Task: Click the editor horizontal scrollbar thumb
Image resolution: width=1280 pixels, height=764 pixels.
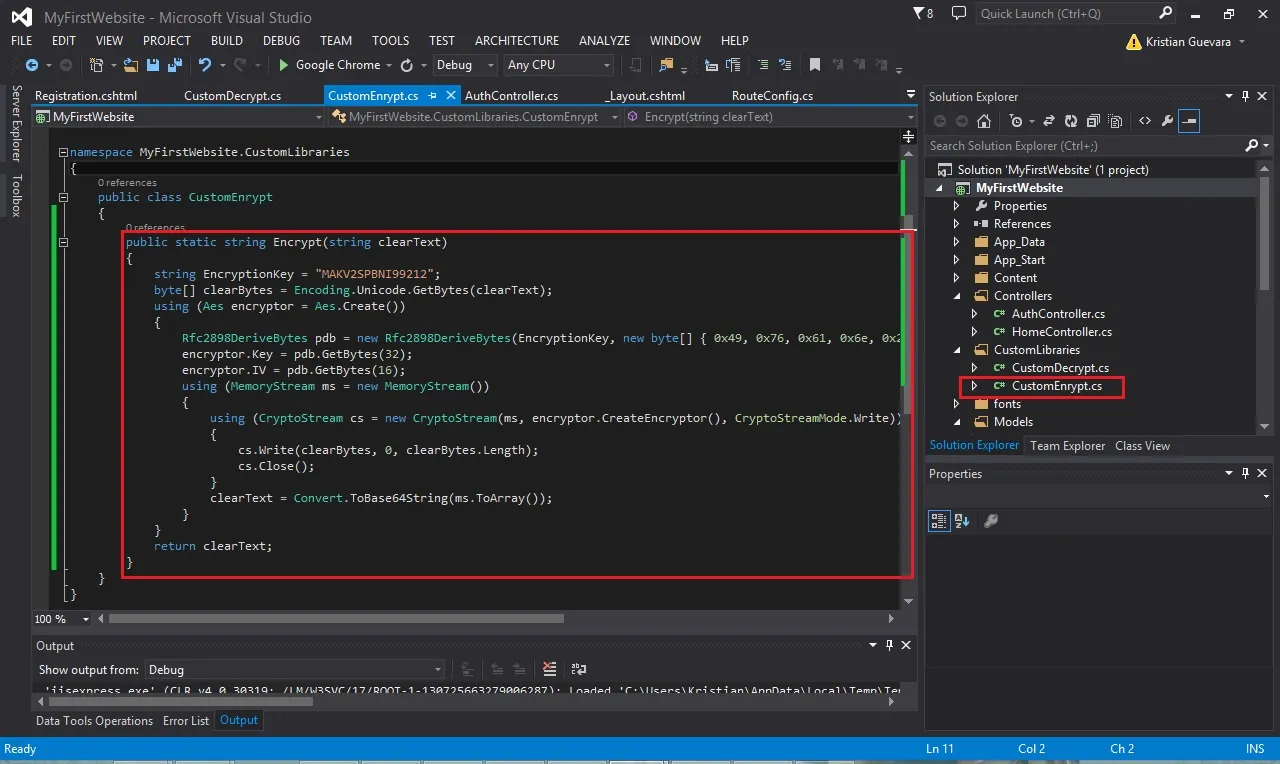Action: pos(336,619)
